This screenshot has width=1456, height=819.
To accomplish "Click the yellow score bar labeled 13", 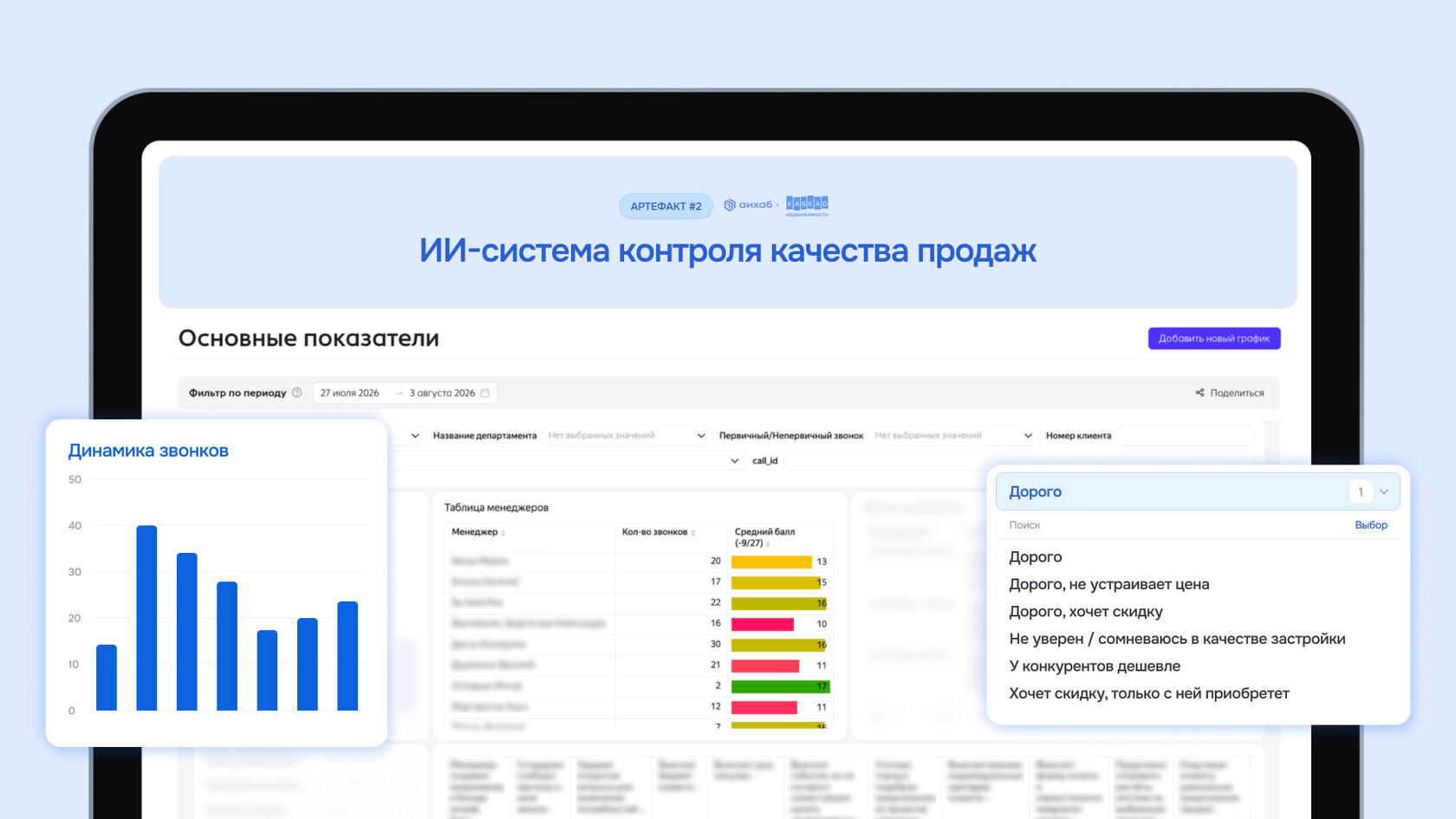I will [x=771, y=562].
